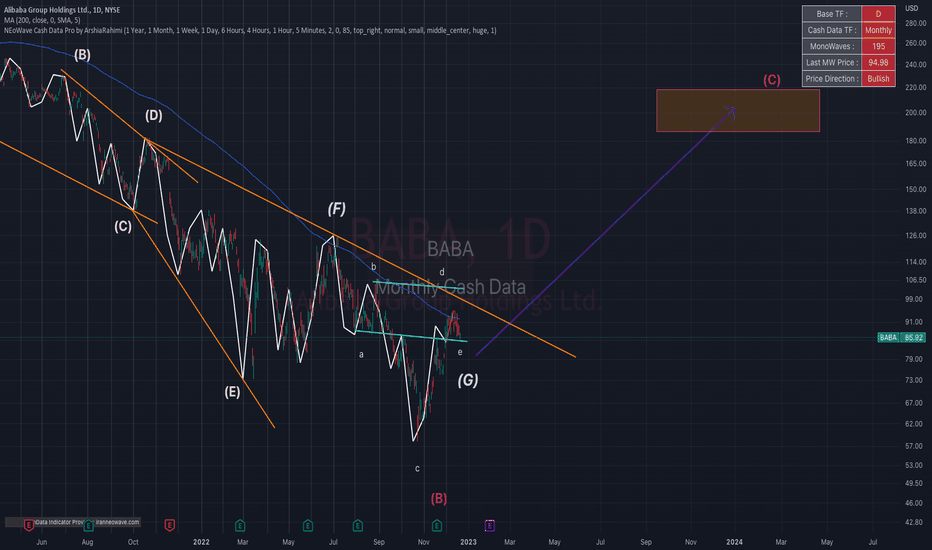Select the 2024 label on time axis
The height and width of the screenshot is (550, 932).
[734, 542]
